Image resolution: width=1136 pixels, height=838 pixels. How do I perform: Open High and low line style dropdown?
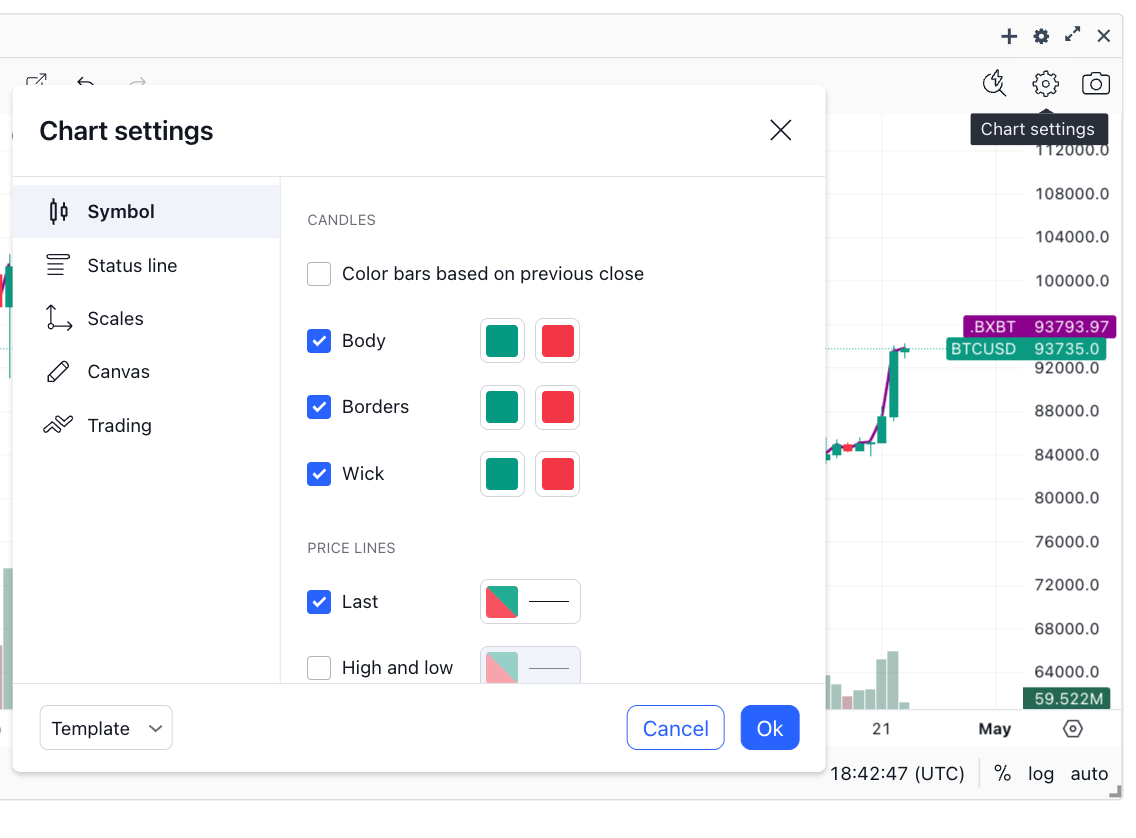tap(548, 668)
